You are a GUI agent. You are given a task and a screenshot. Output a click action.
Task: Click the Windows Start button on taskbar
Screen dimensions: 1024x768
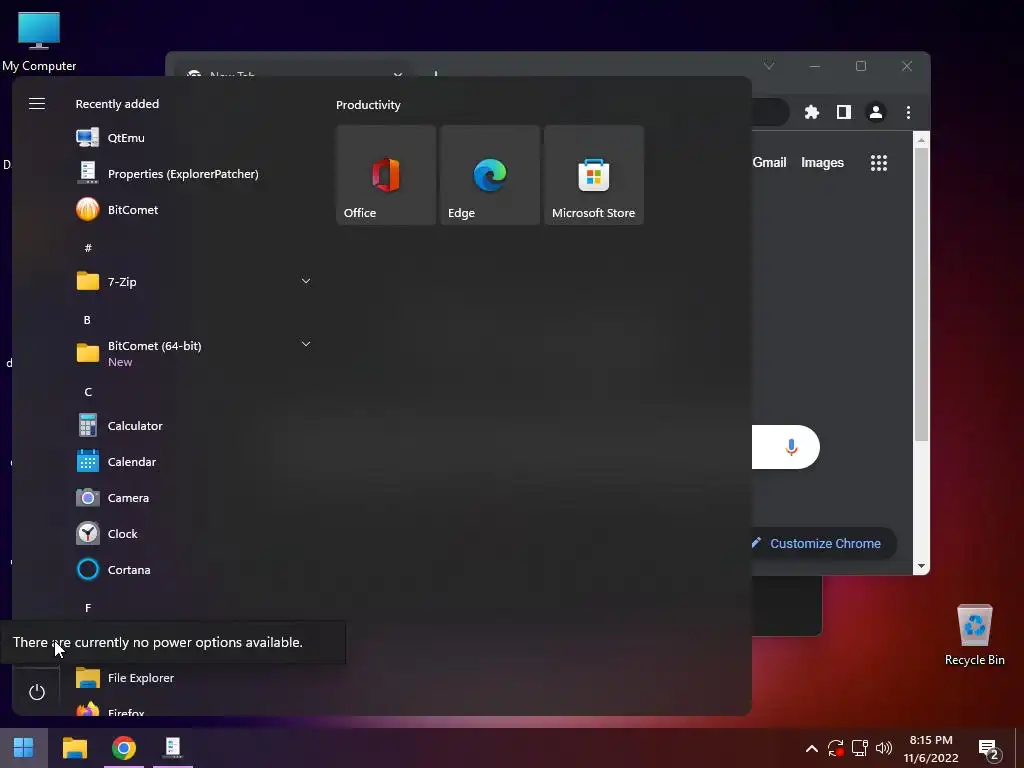pos(24,748)
